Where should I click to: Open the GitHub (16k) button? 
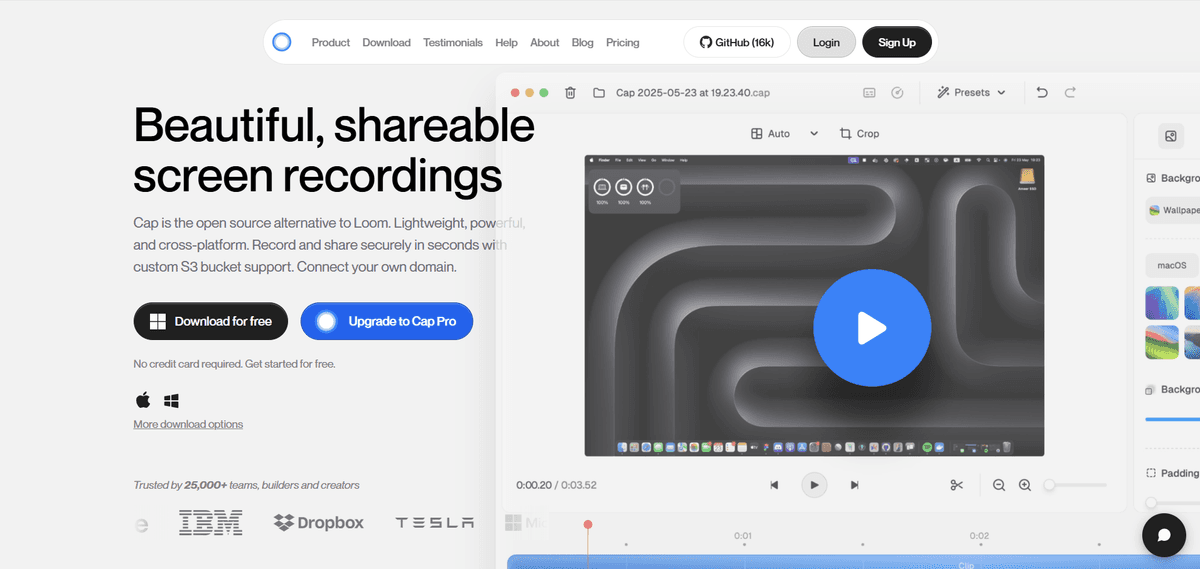pyautogui.click(x=737, y=42)
